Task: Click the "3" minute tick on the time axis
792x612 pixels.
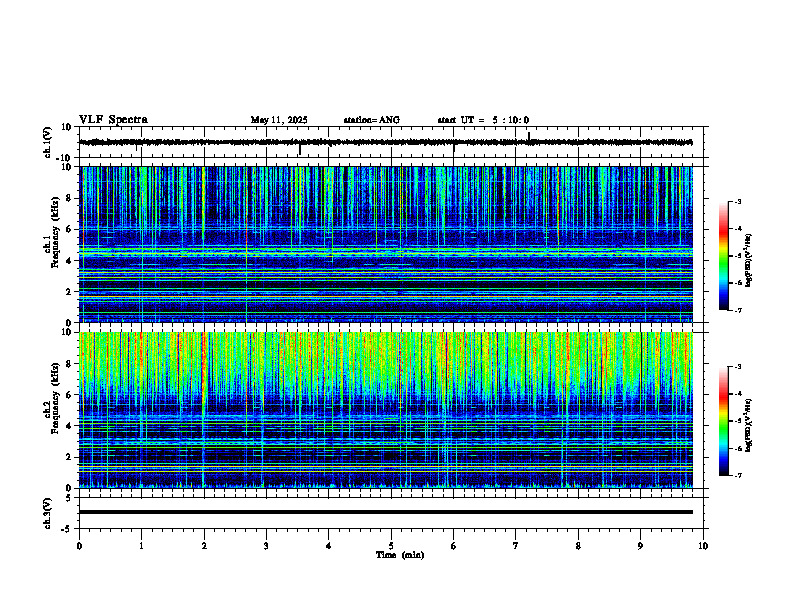Action: 266,546
